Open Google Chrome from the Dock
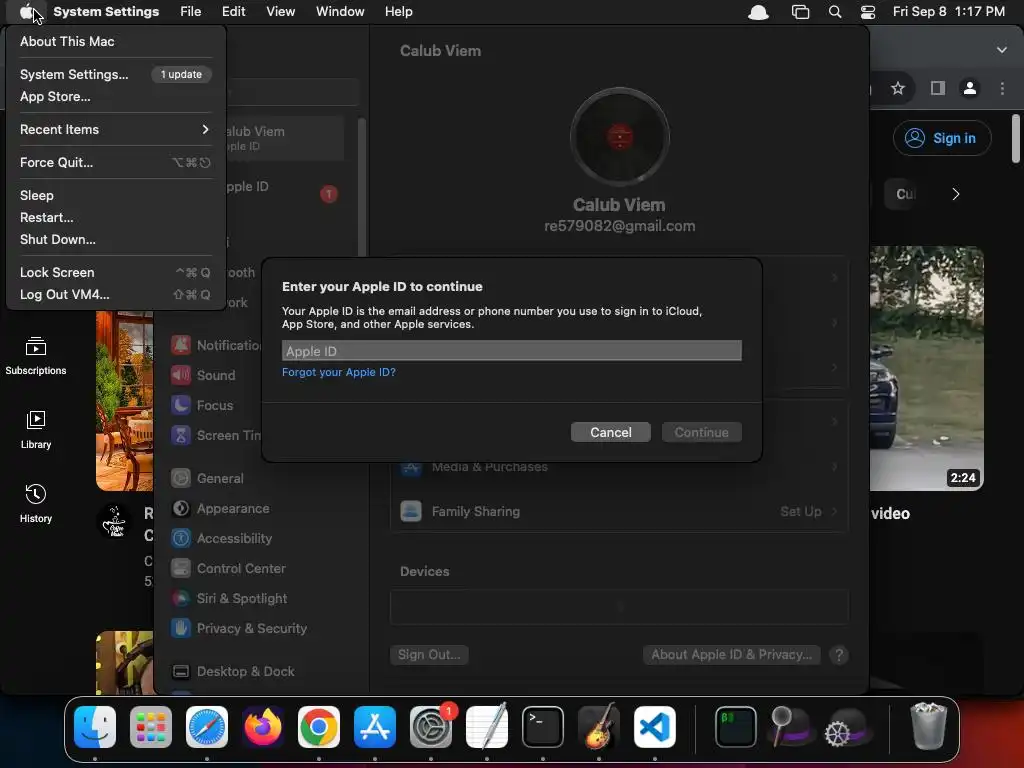Screen dimensions: 1024x768 pos(319,727)
